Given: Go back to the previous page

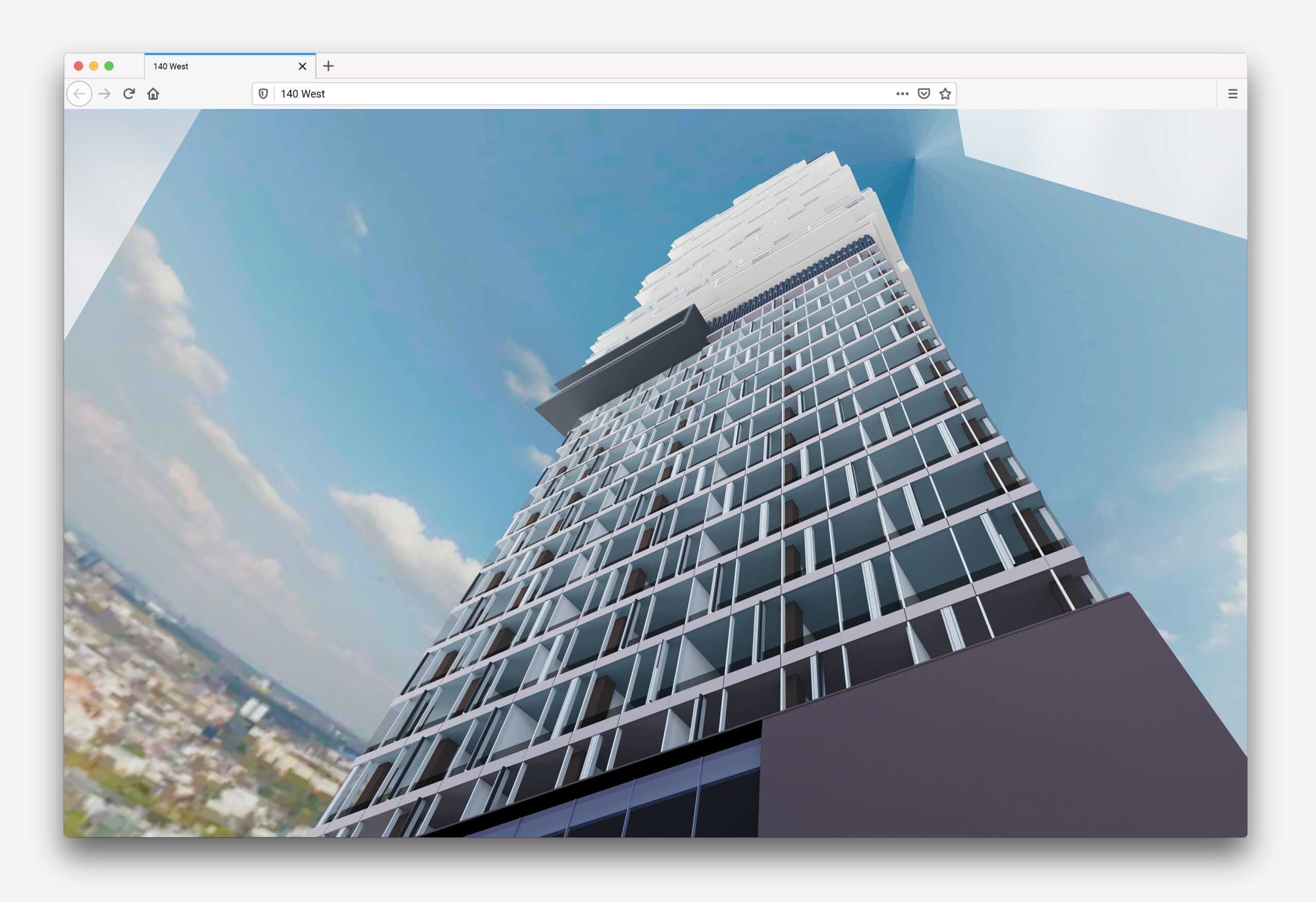Looking at the screenshot, I should pos(79,94).
